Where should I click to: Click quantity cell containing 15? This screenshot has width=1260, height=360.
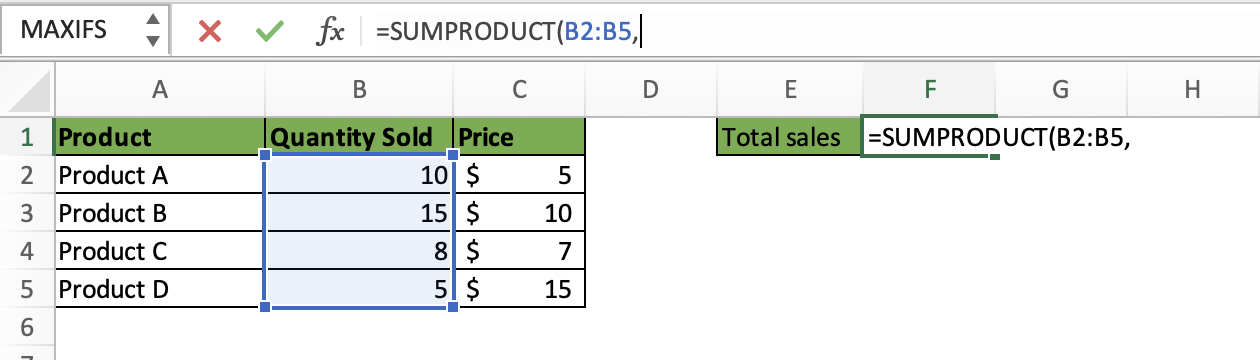(359, 213)
